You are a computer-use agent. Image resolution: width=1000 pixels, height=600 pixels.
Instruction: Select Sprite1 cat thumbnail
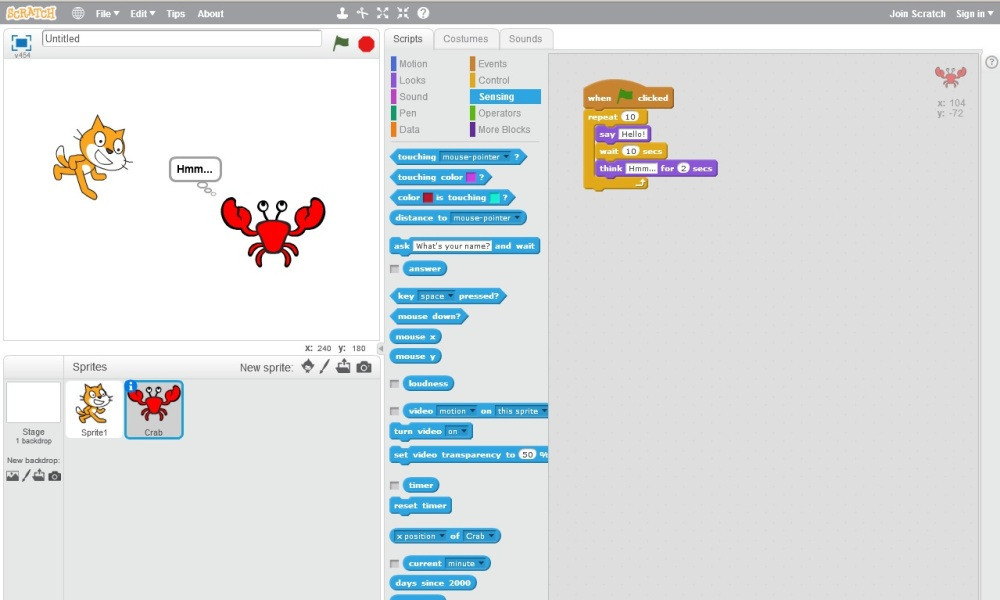click(94, 409)
